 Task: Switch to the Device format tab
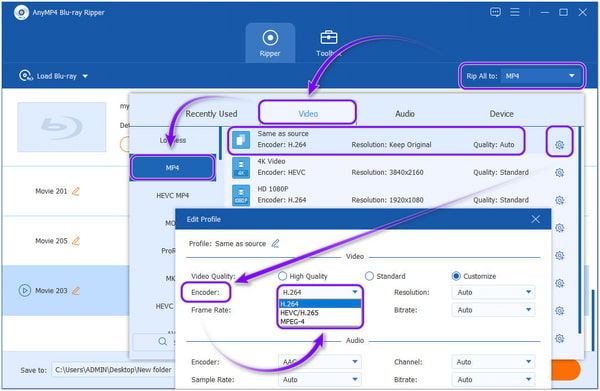click(501, 114)
